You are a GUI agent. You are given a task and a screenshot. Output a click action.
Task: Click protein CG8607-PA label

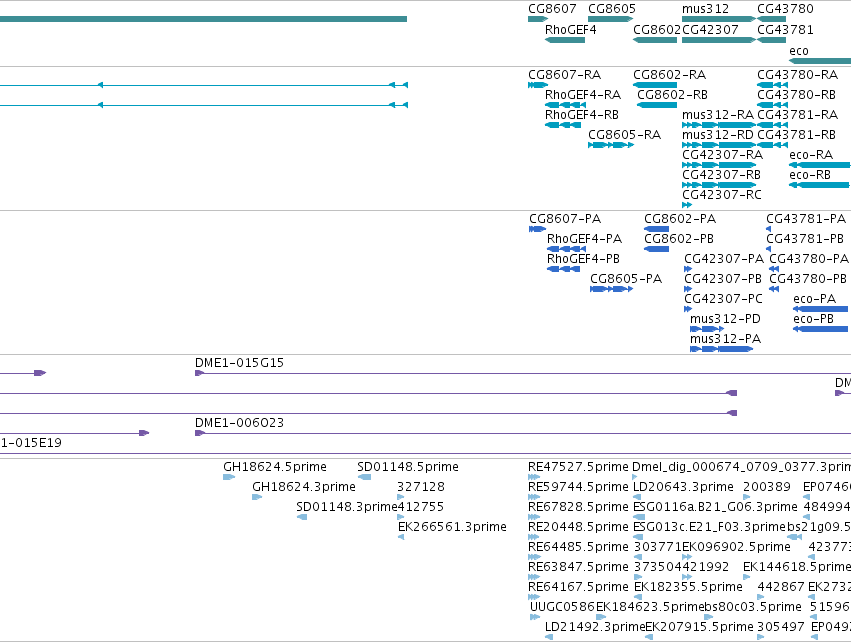pyautogui.click(x=565, y=219)
